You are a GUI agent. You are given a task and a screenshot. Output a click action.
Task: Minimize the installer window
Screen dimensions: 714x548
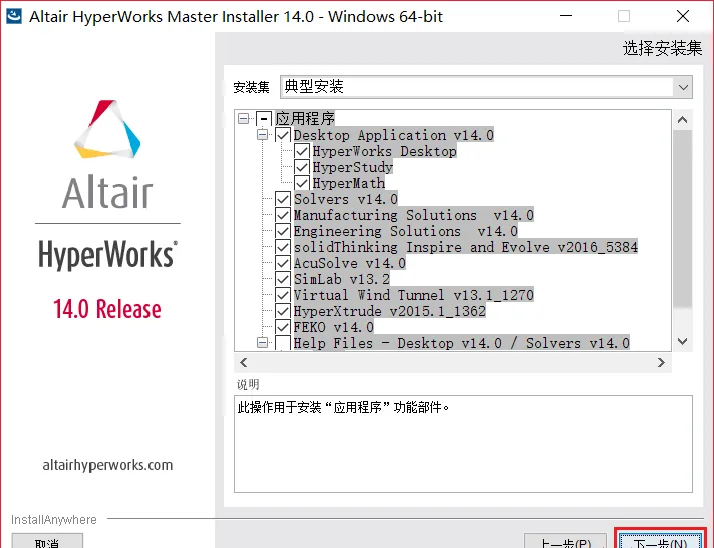click(566, 16)
